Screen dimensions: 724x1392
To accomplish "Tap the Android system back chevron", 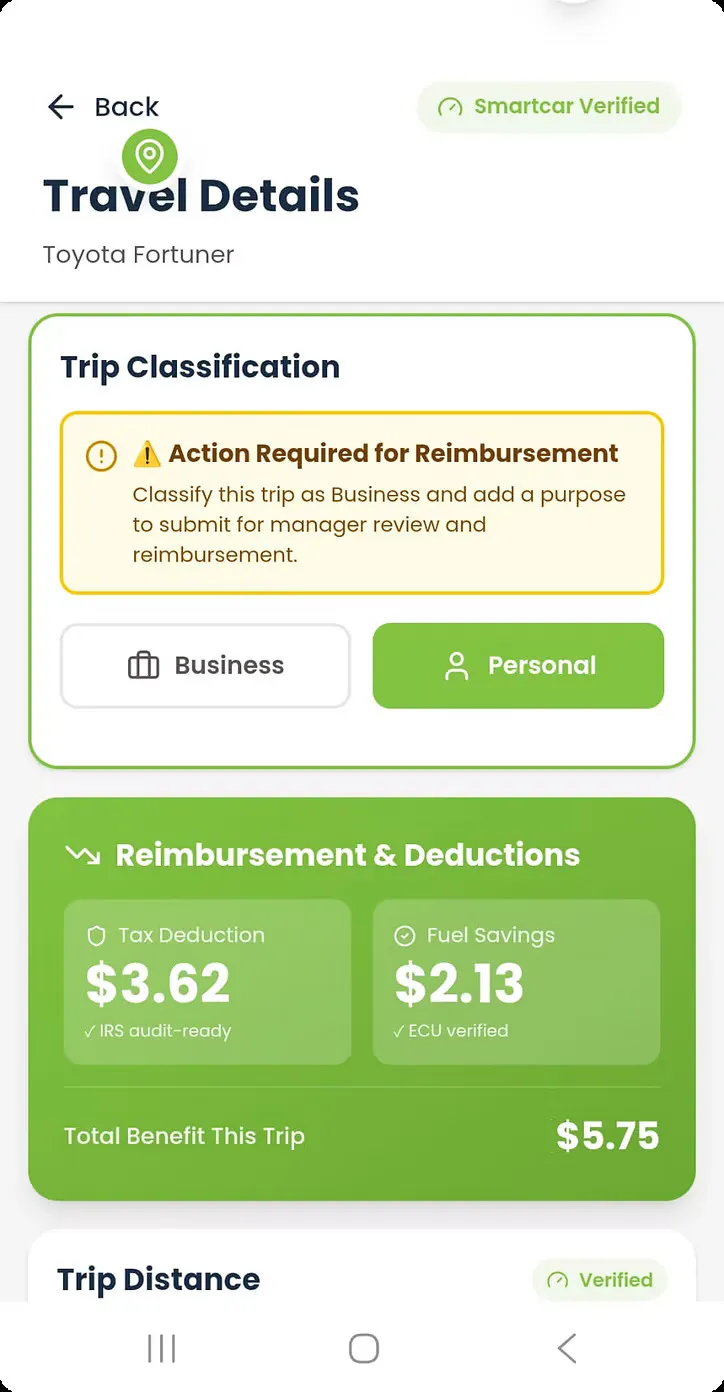I will tap(566, 1348).
